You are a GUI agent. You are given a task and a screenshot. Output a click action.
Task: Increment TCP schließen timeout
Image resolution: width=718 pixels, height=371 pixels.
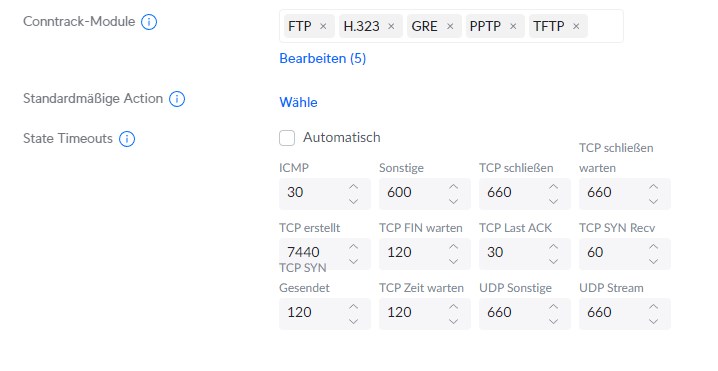553,186
